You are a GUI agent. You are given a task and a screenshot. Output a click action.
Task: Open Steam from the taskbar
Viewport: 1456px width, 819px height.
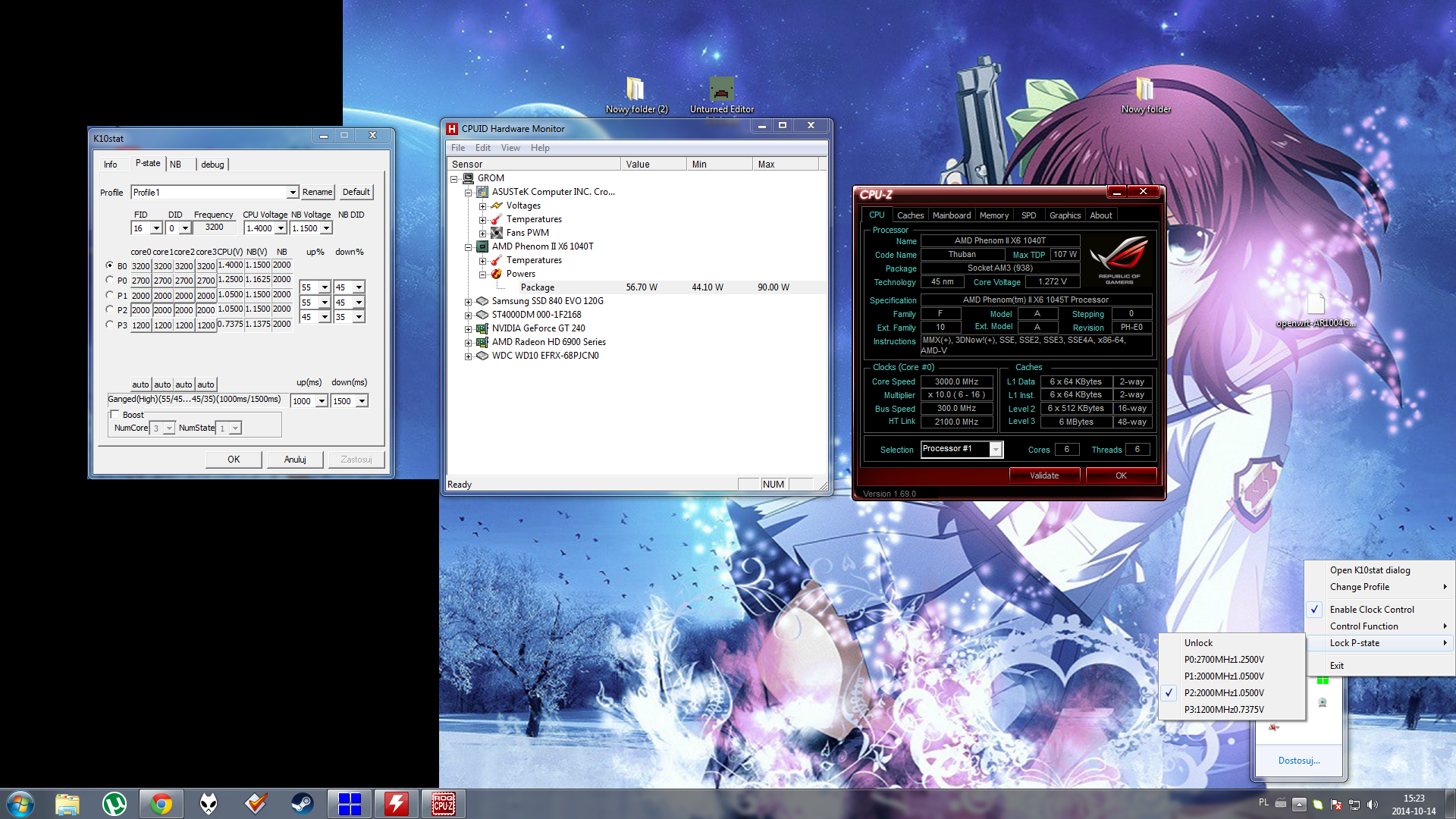(x=302, y=803)
